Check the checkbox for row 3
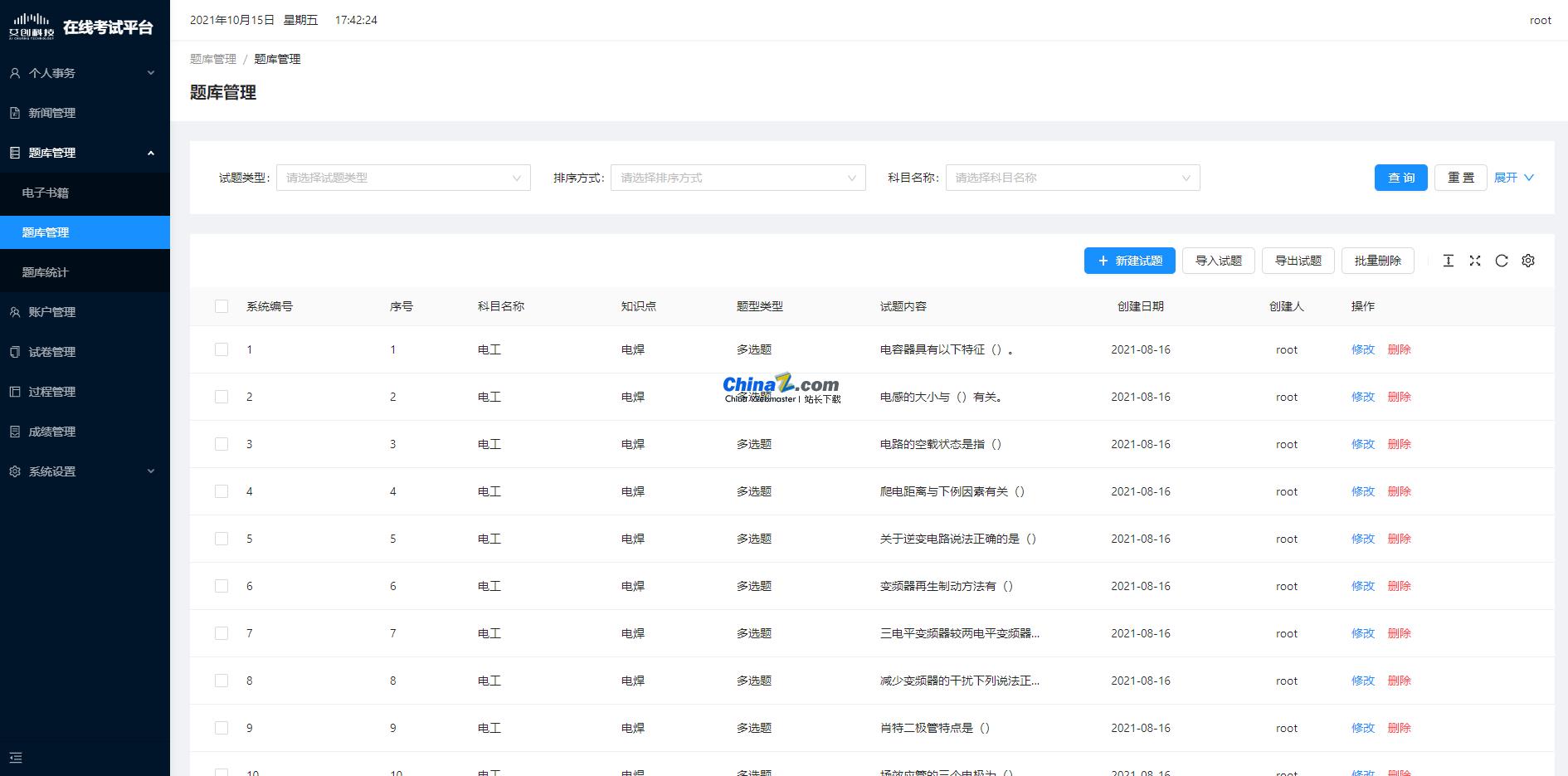This screenshot has height=776, width=1568. [222, 444]
